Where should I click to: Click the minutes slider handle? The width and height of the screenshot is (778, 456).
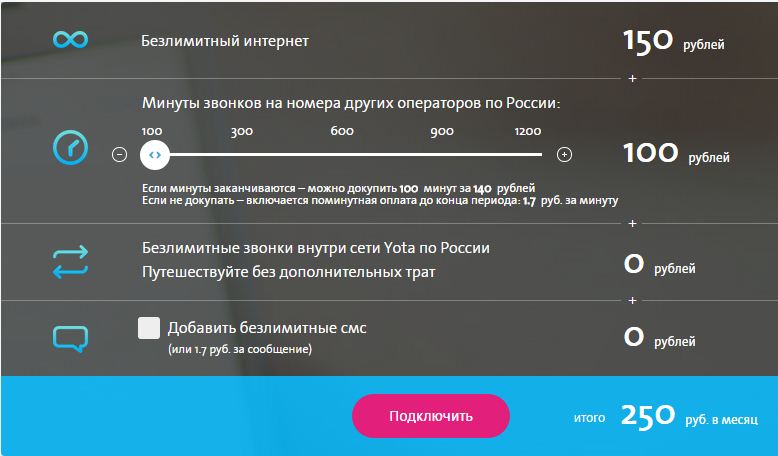click(153, 154)
